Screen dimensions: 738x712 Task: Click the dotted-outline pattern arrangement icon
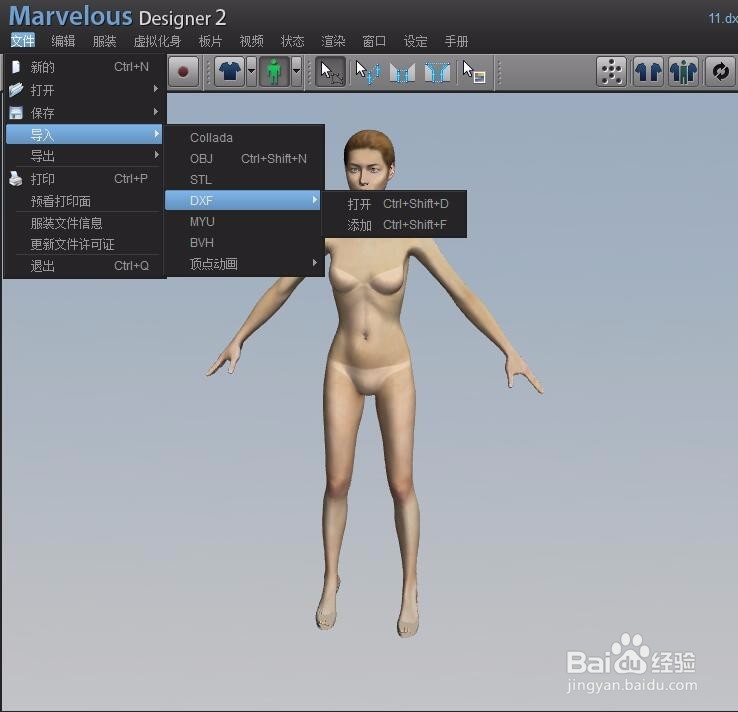(437, 72)
